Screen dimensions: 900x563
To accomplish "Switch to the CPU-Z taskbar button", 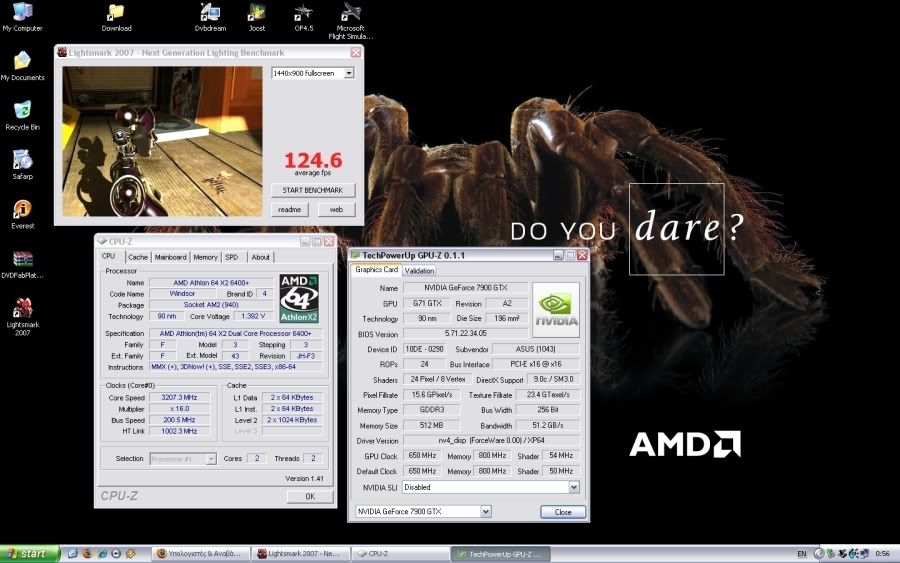I will 400,554.
